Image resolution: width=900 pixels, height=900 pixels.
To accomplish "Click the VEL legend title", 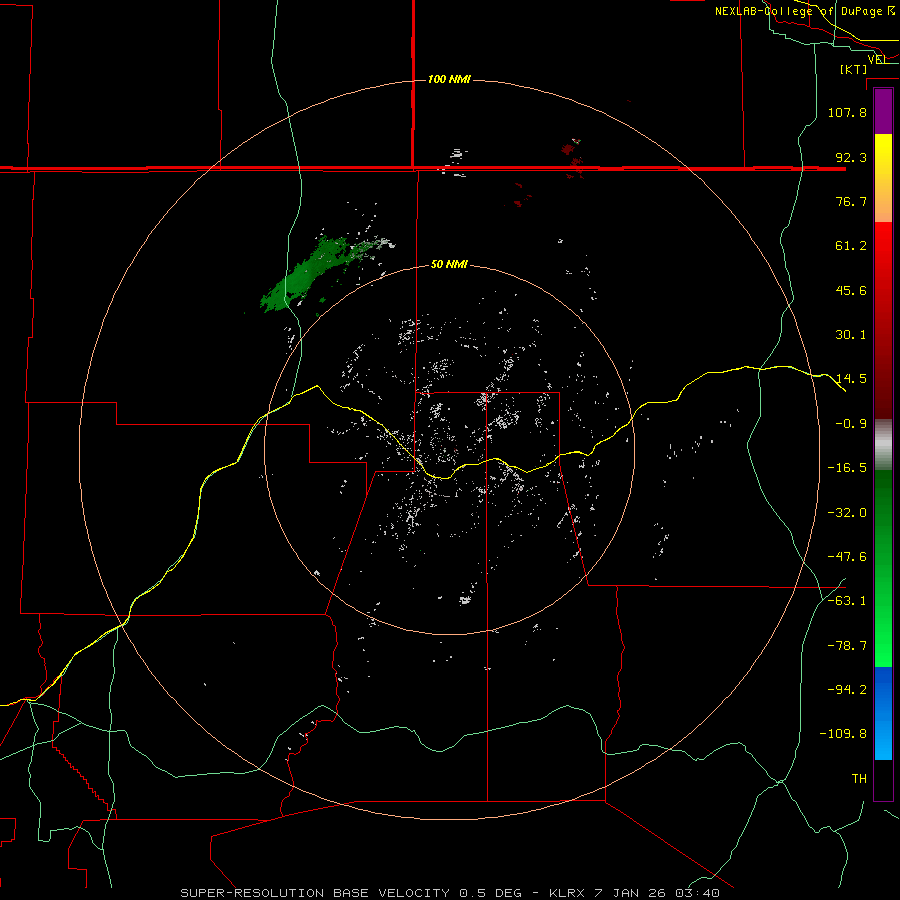I will pos(877,59).
